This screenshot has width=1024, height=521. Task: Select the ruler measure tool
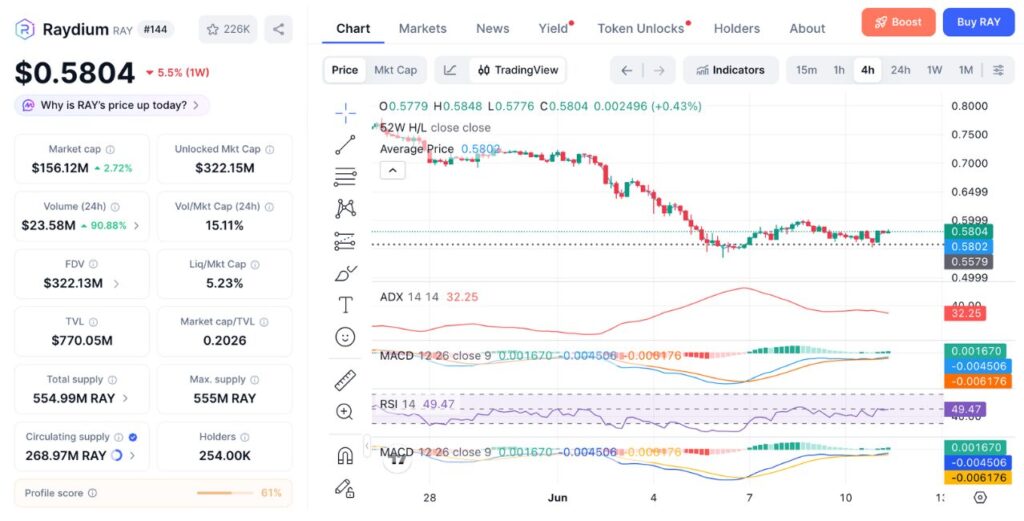click(345, 380)
